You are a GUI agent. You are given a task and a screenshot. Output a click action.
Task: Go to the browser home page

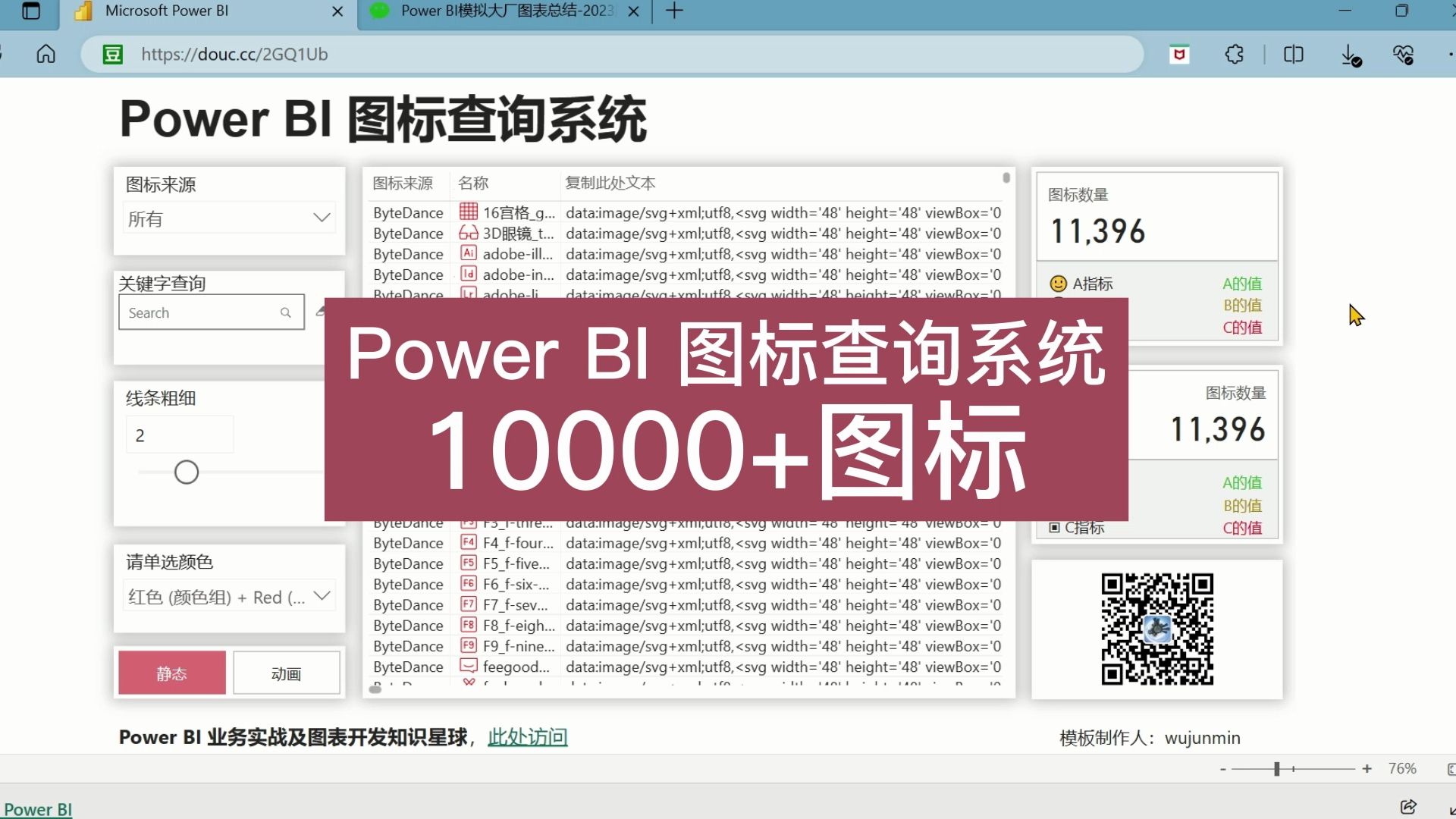pos(46,54)
